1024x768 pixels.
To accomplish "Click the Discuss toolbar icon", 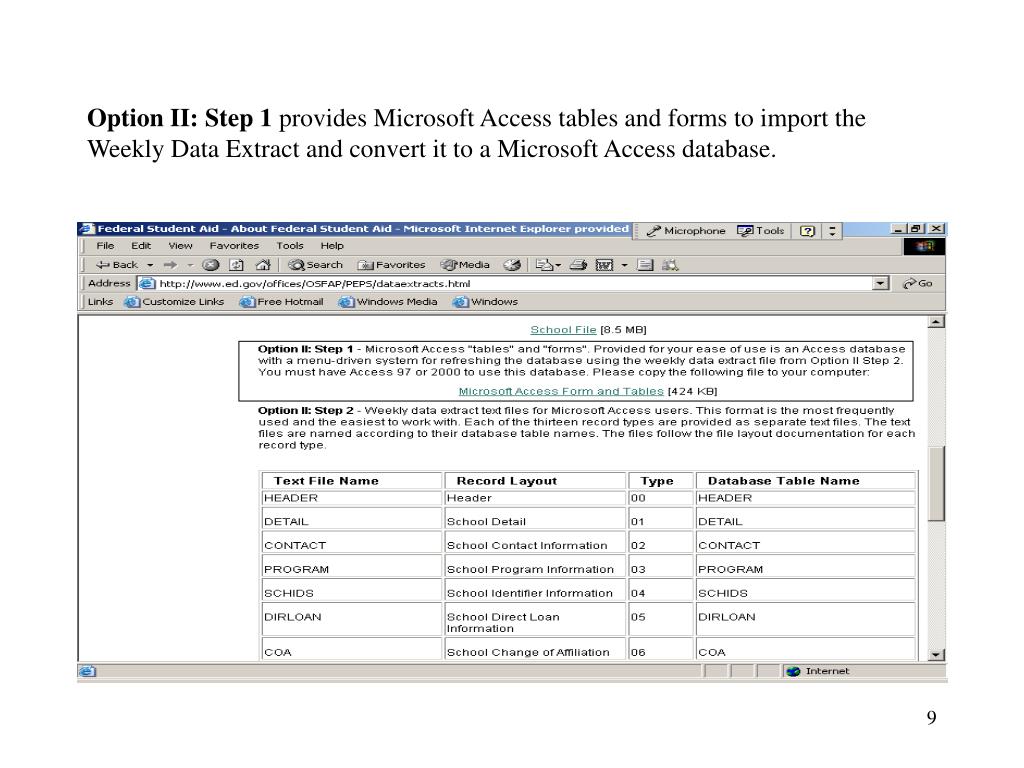I will (x=645, y=265).
